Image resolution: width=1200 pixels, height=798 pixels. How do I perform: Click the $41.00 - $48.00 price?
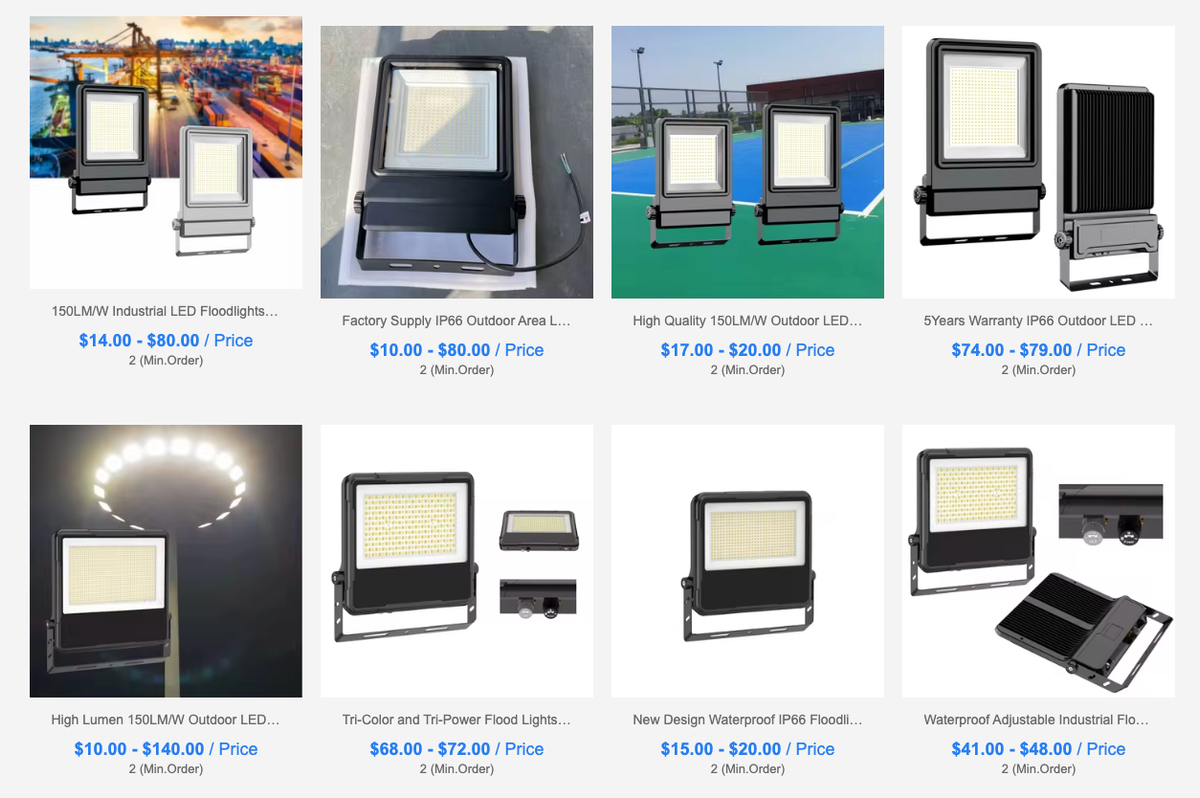pyautogui.click(x=1011, y=749)
